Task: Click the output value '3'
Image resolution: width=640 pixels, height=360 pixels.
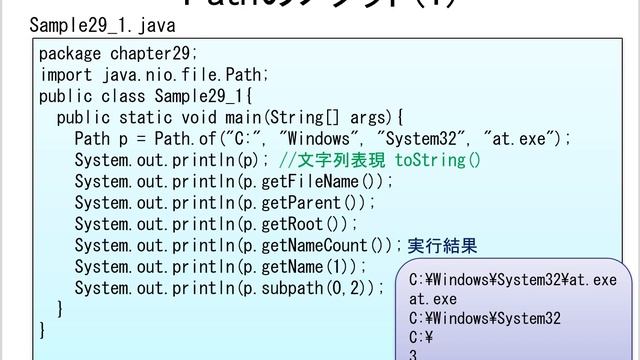Action: pos(413,355)
